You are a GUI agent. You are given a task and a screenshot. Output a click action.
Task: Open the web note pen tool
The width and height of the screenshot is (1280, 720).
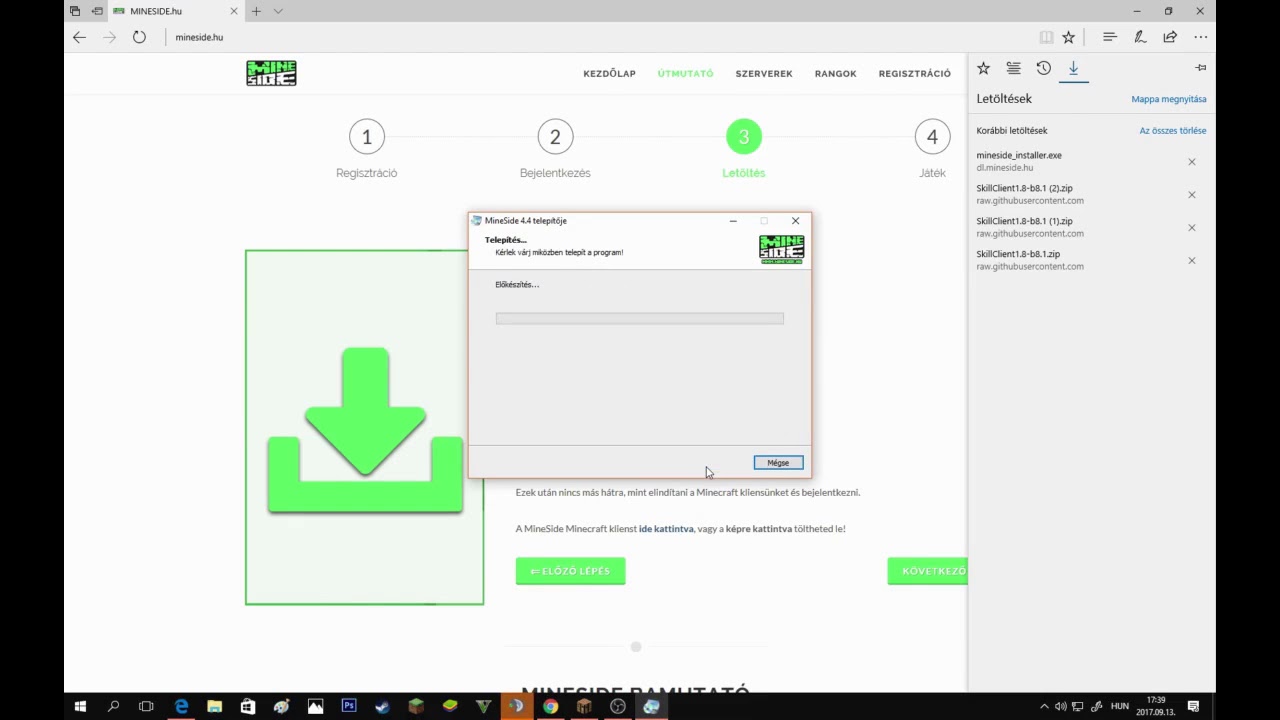1139,37
